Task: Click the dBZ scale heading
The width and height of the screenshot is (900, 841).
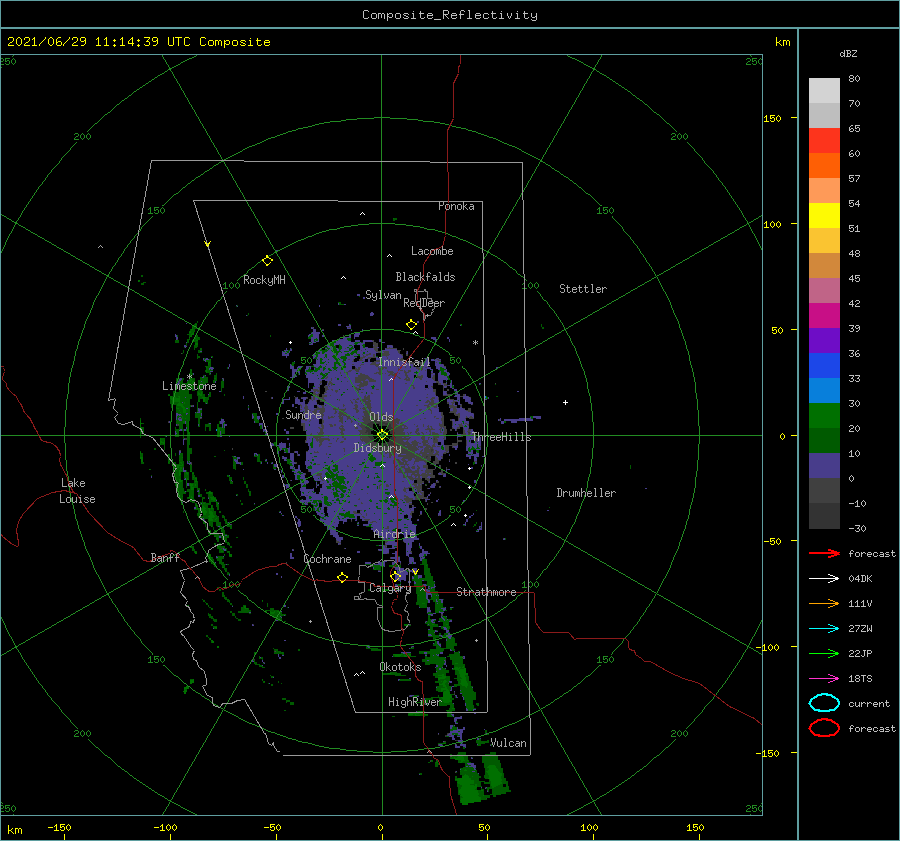Action: point(848,53)
